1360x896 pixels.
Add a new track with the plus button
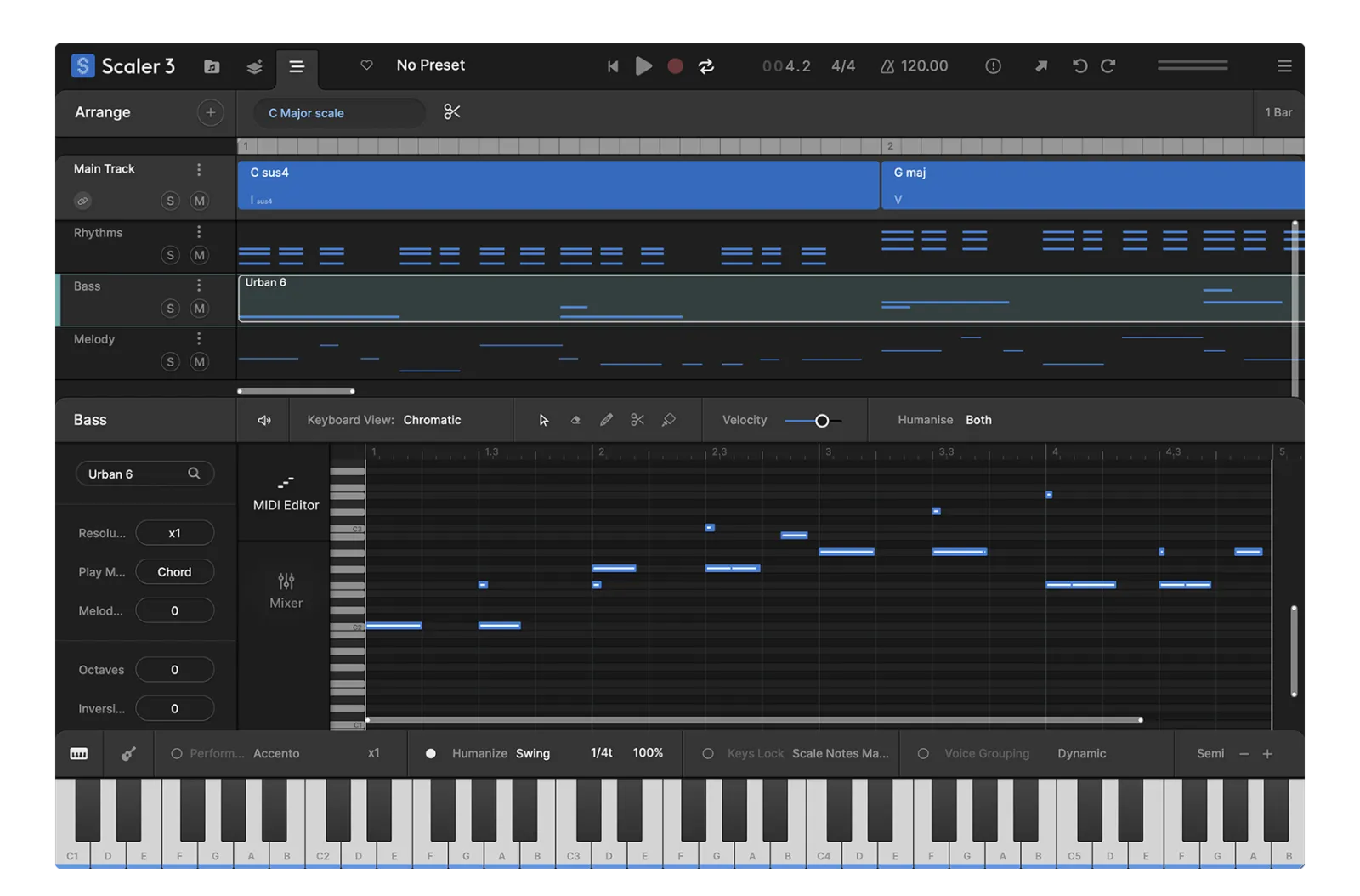coord(210,112)
